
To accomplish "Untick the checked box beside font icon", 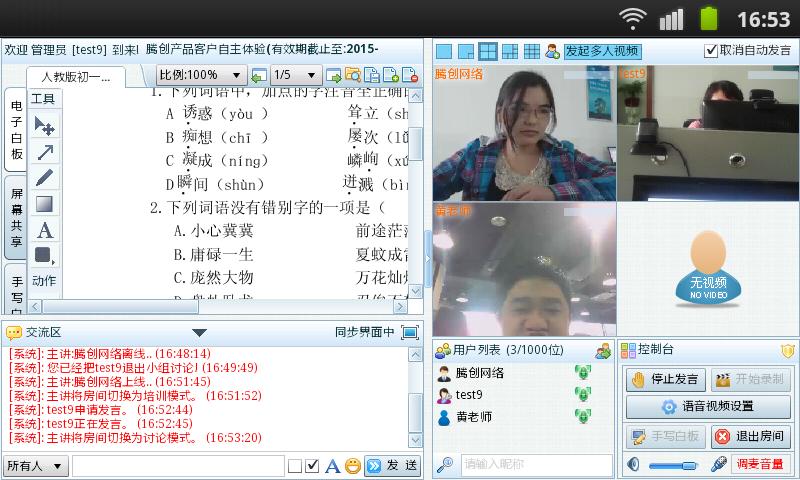I will pos(313,466).
